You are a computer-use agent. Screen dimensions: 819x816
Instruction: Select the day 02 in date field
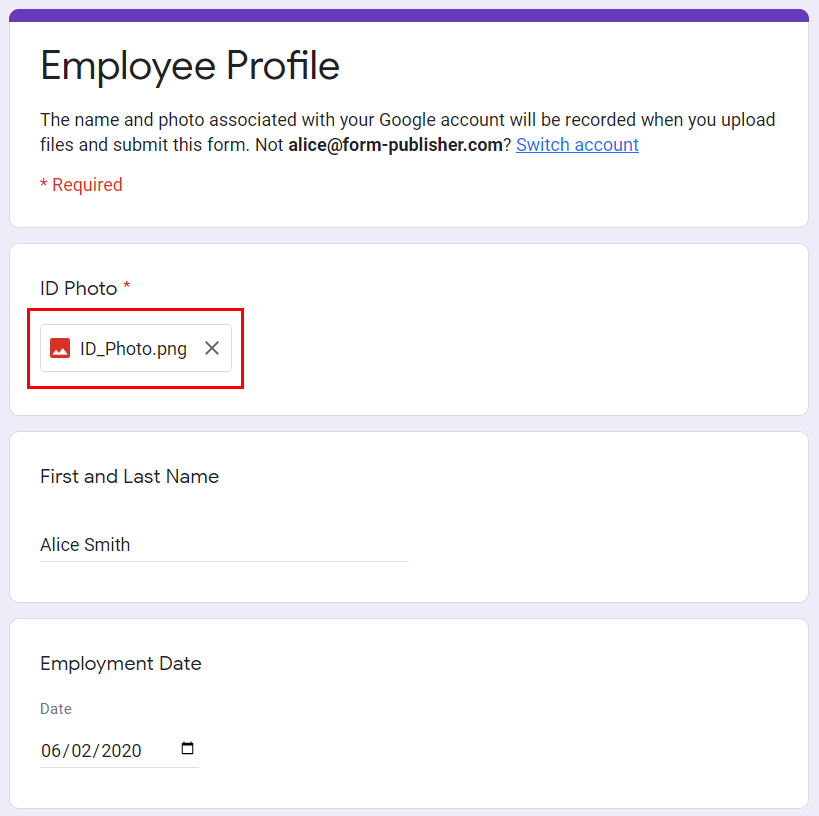pos(81,751)
